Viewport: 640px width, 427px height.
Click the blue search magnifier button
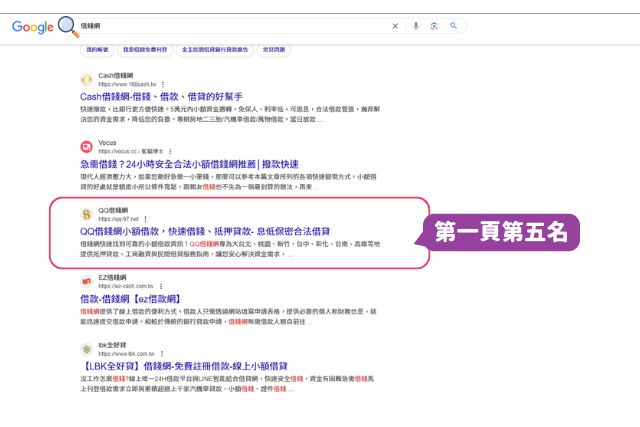pyautogui.click(x=453, y=26)
